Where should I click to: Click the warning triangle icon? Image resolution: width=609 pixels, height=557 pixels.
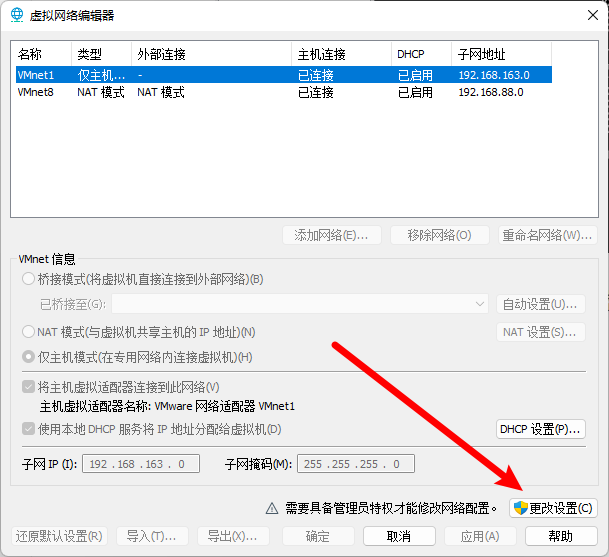click(x=270, y=508)
